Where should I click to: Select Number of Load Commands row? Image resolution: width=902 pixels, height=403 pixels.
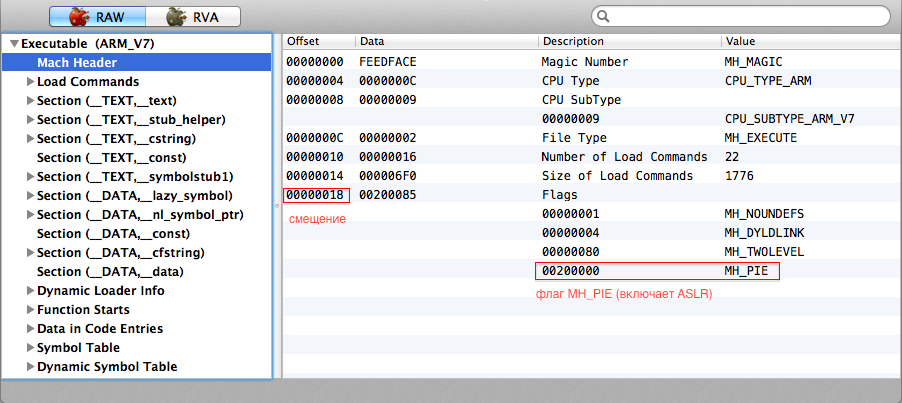point(592,157)
